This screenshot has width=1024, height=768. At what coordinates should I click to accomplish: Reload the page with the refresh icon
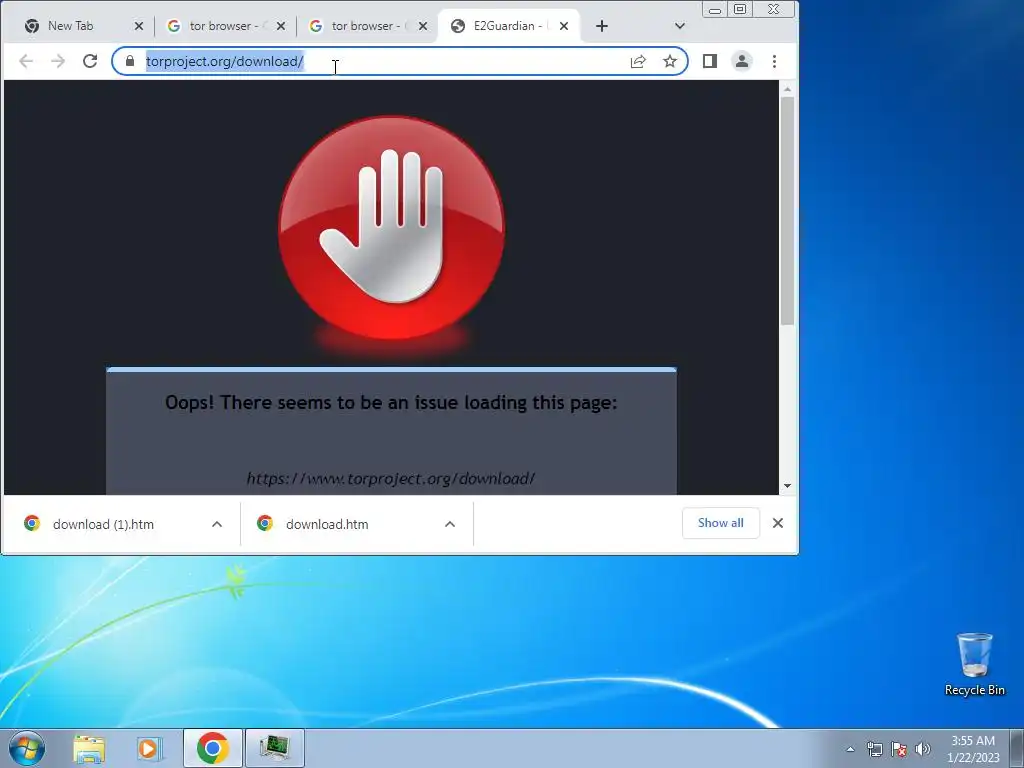tap(90, 61)
